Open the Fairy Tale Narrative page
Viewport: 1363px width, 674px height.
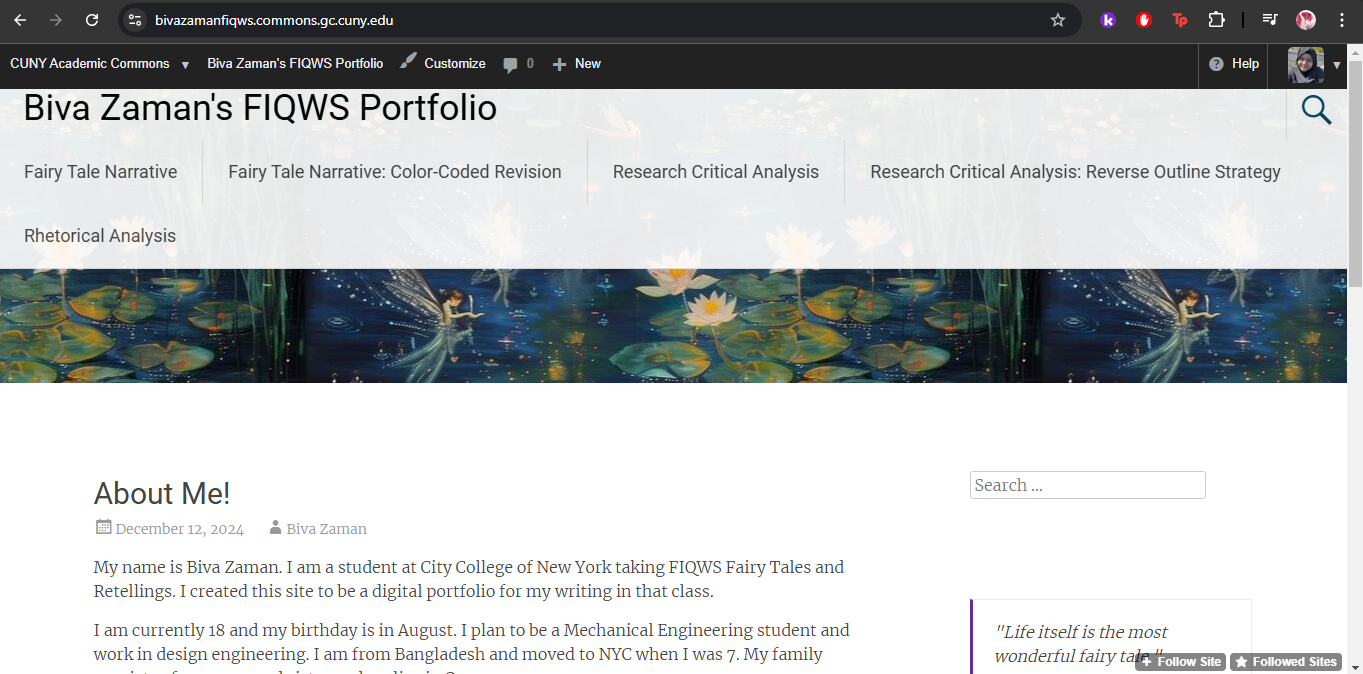tap(100, 172)
